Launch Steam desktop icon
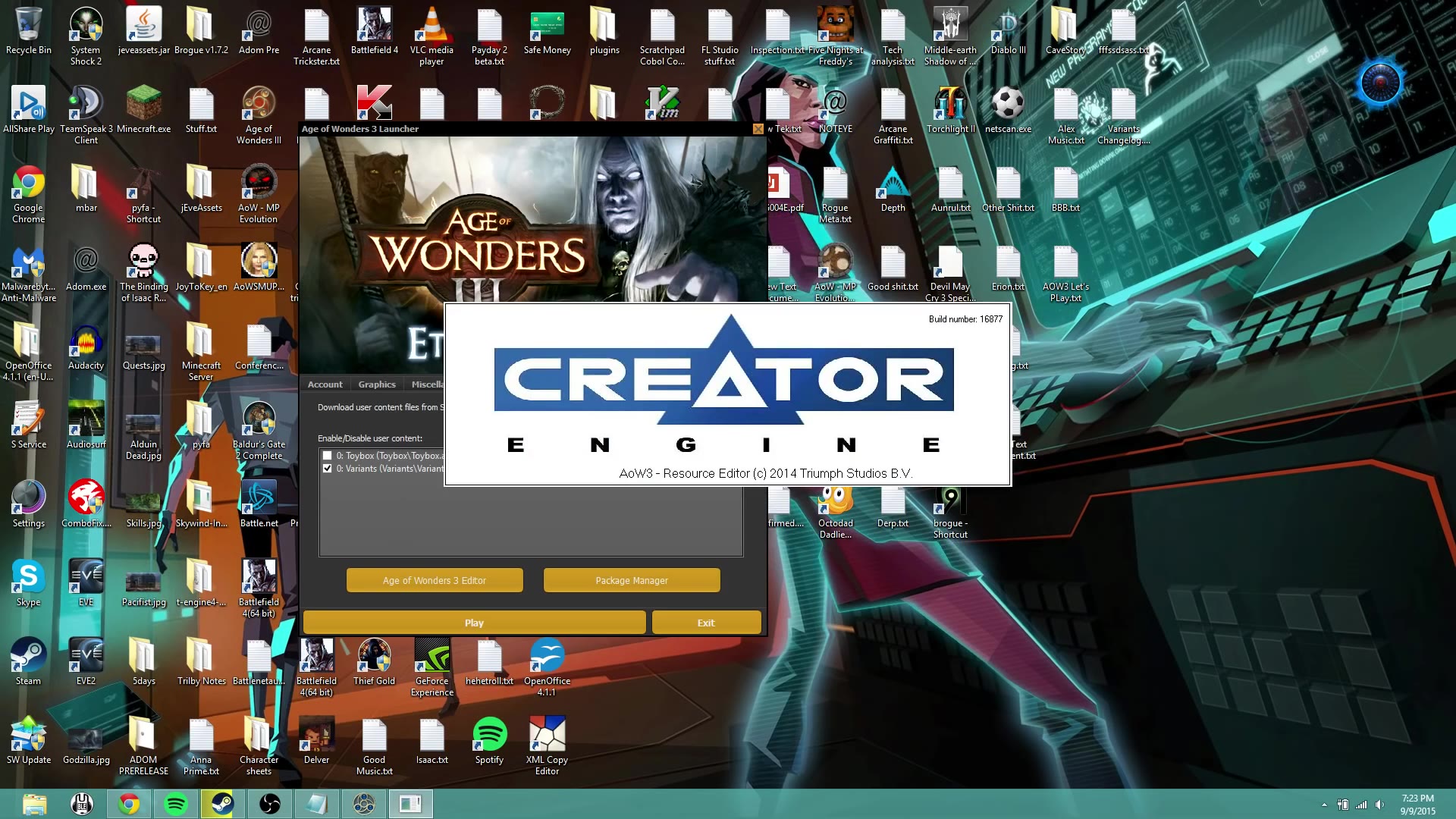This screenshot has height=819, width=1456. [29, 662]
